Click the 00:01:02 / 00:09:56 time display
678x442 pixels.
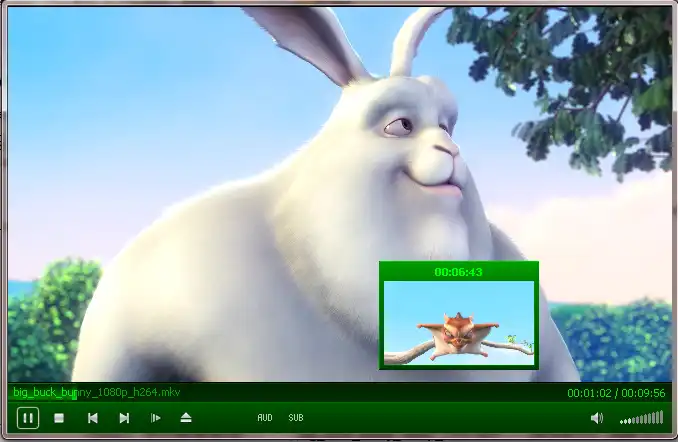click(616, 393)
